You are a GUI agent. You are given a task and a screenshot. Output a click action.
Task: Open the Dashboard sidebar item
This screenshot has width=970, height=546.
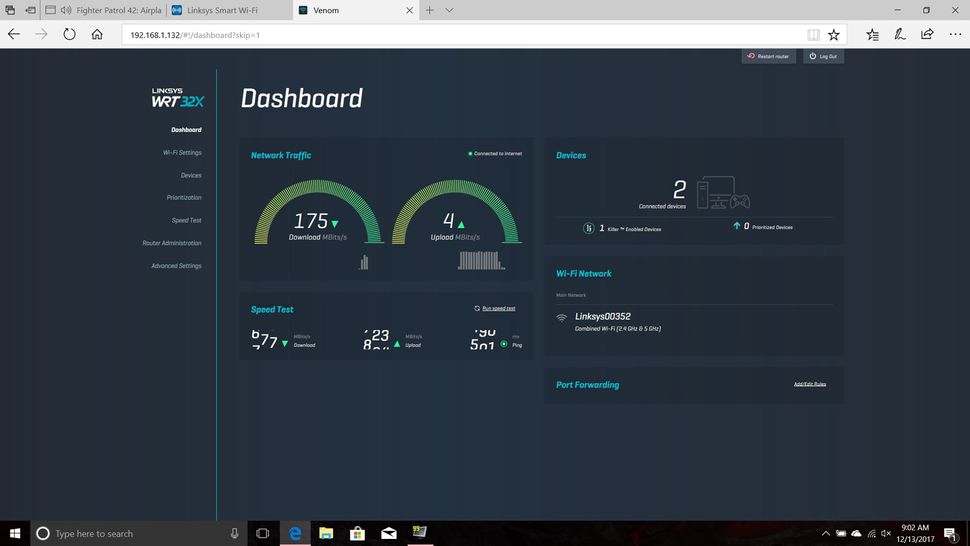pos(186,130)
